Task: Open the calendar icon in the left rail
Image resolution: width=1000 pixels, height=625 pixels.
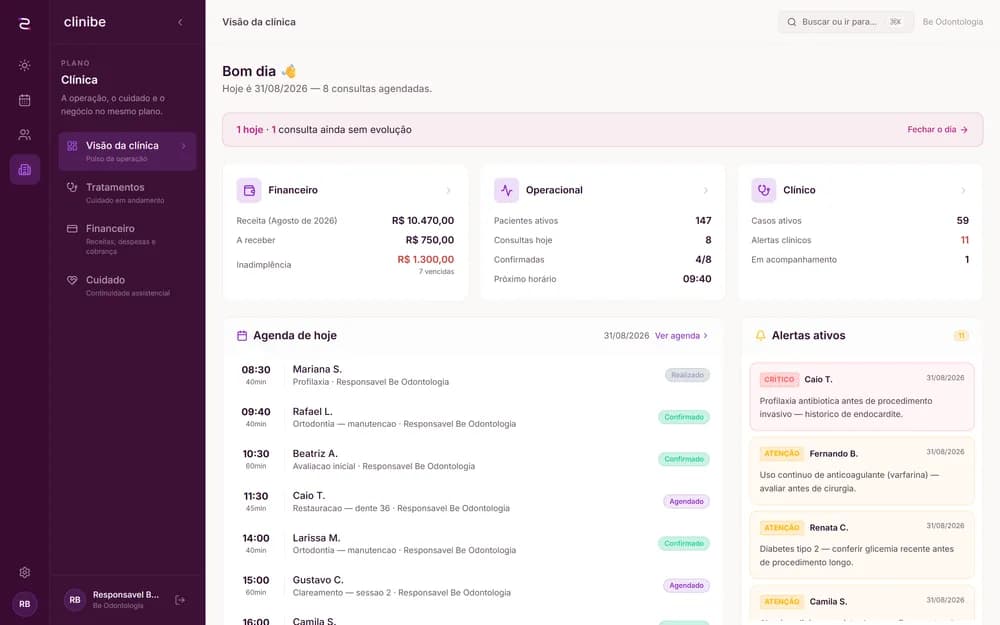Action: (x=24, y=100)
